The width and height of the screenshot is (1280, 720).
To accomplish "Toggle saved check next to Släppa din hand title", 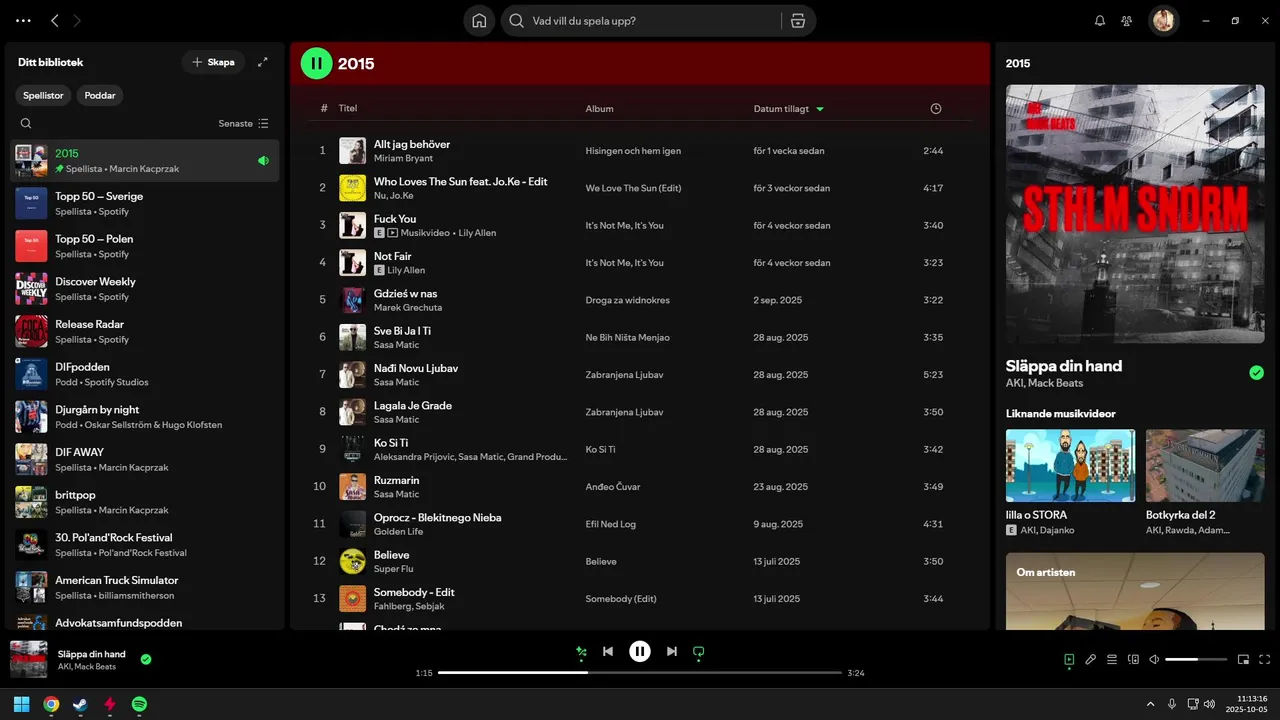I will (x=1256, y=373).
